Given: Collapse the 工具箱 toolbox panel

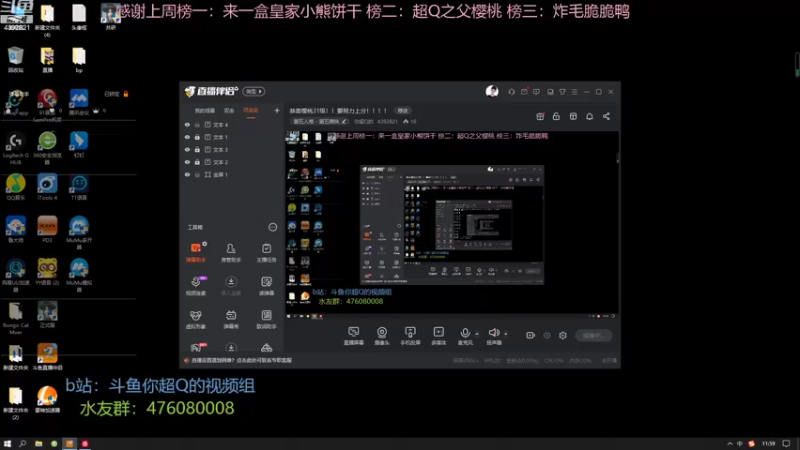Looking at the screenshot, I should 273,227.
